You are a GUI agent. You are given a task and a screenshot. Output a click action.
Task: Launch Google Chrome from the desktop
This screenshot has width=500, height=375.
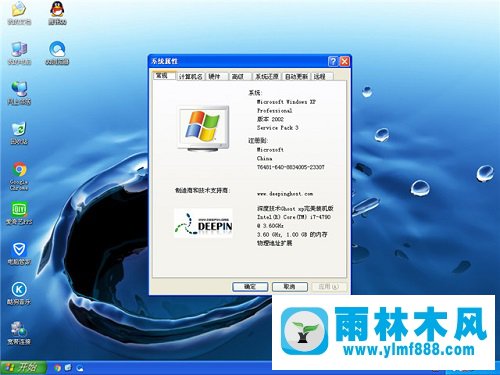tap(19, 176)
